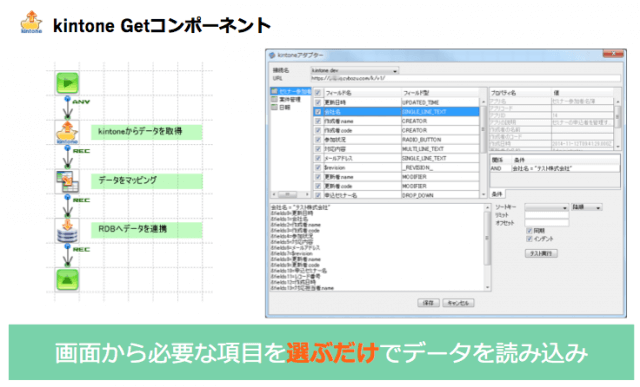Close the kintoneアダプター dialog
This screenshot has height=387, width=640.
click(x=613, y=53)
